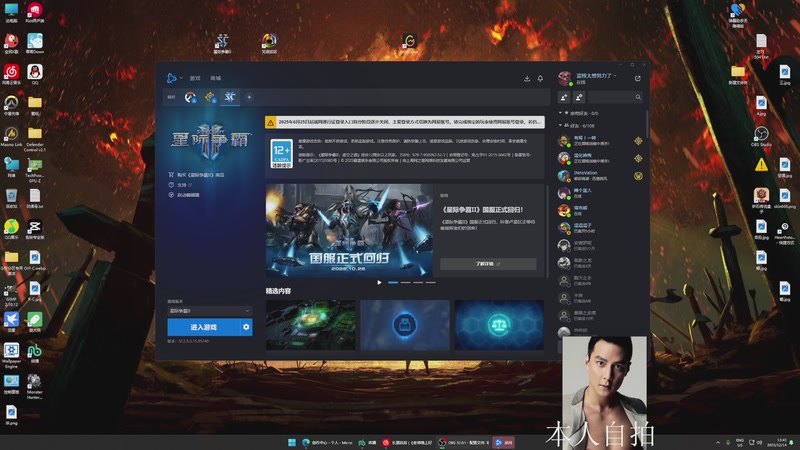
Task: Switch to the OBS taskbar window
Action: pyautogui.click(x=464, y=442)
